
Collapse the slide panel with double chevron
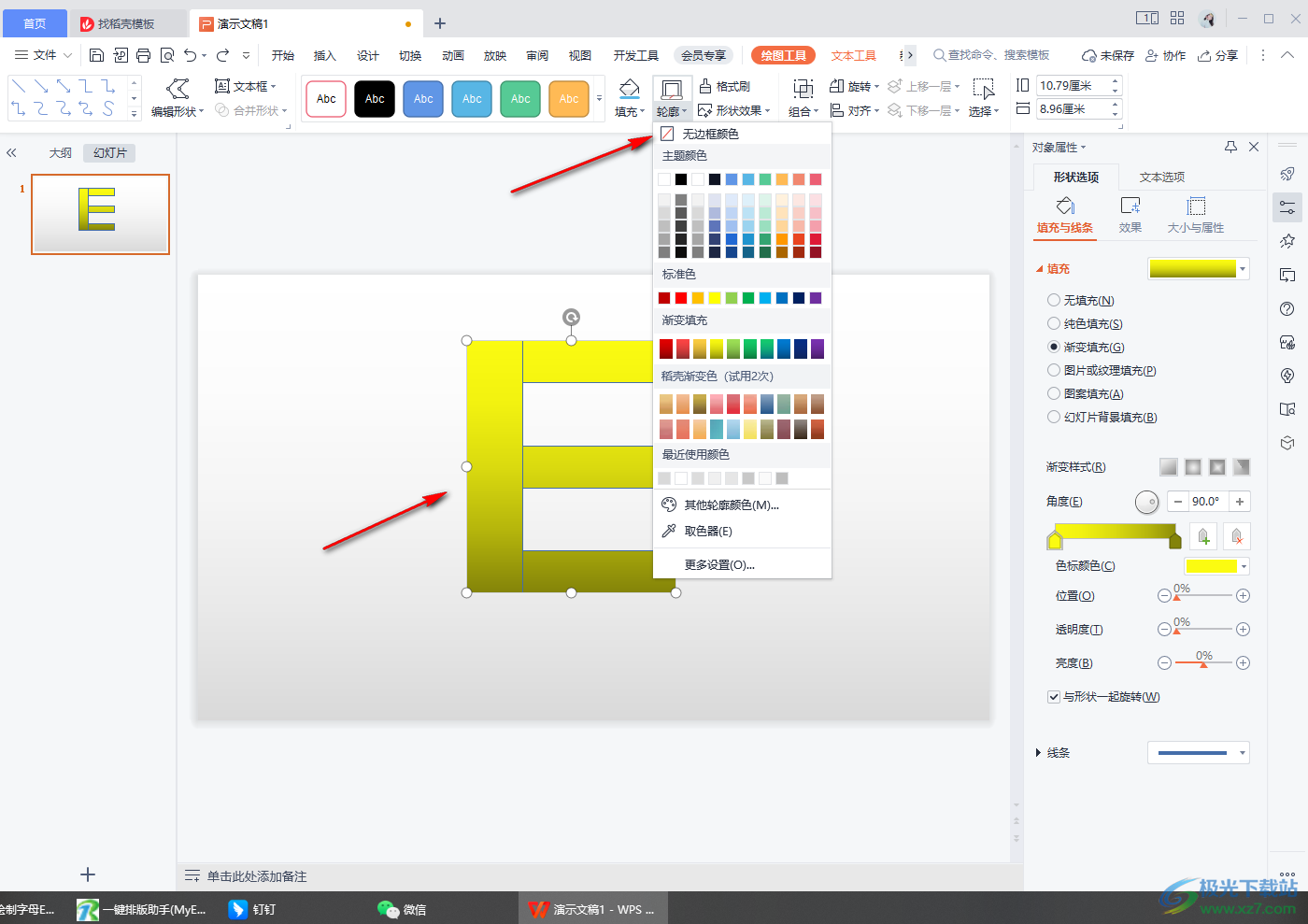coord(11,152)
